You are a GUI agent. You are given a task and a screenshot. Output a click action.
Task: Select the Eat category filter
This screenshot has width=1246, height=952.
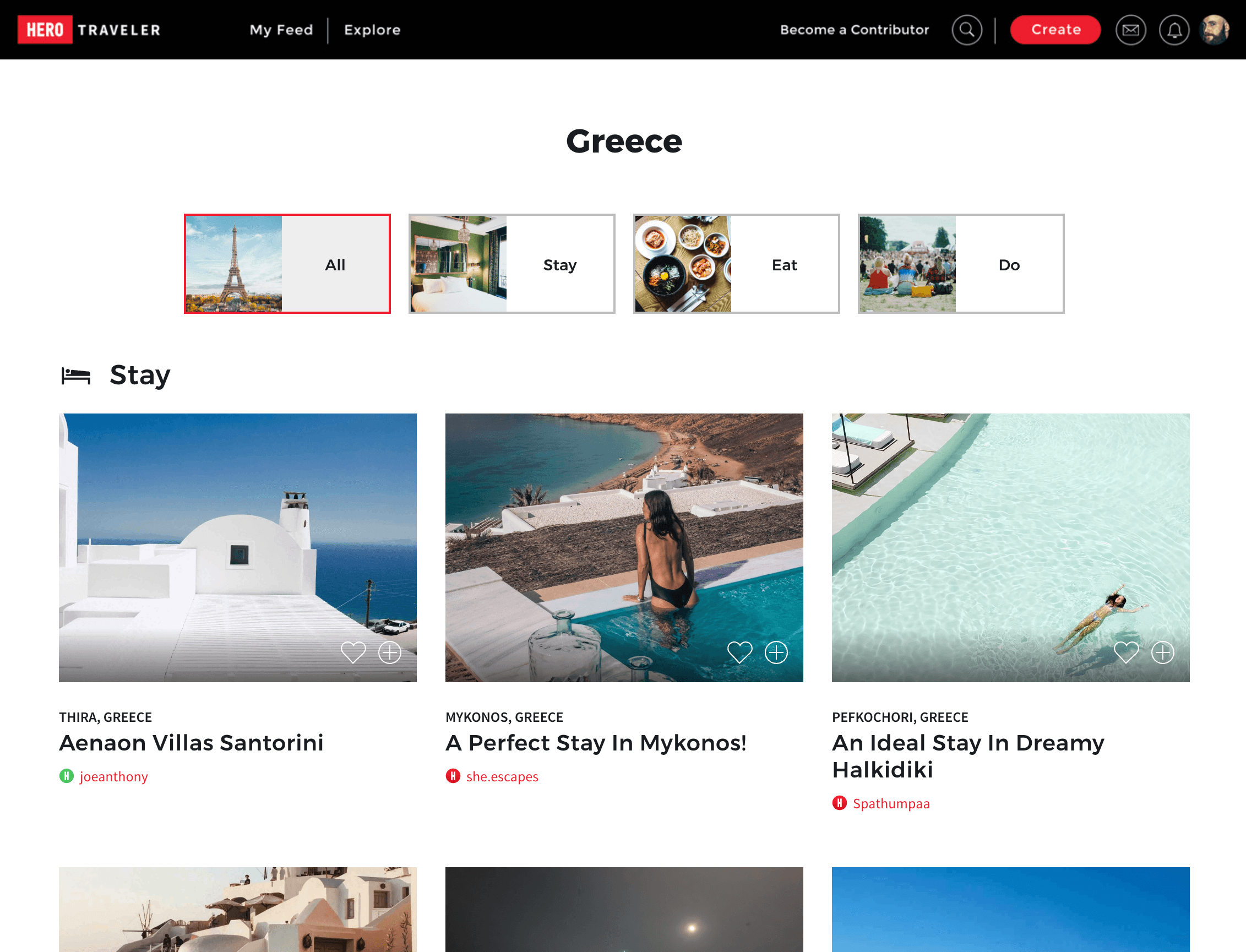click(x=736, y=264)
